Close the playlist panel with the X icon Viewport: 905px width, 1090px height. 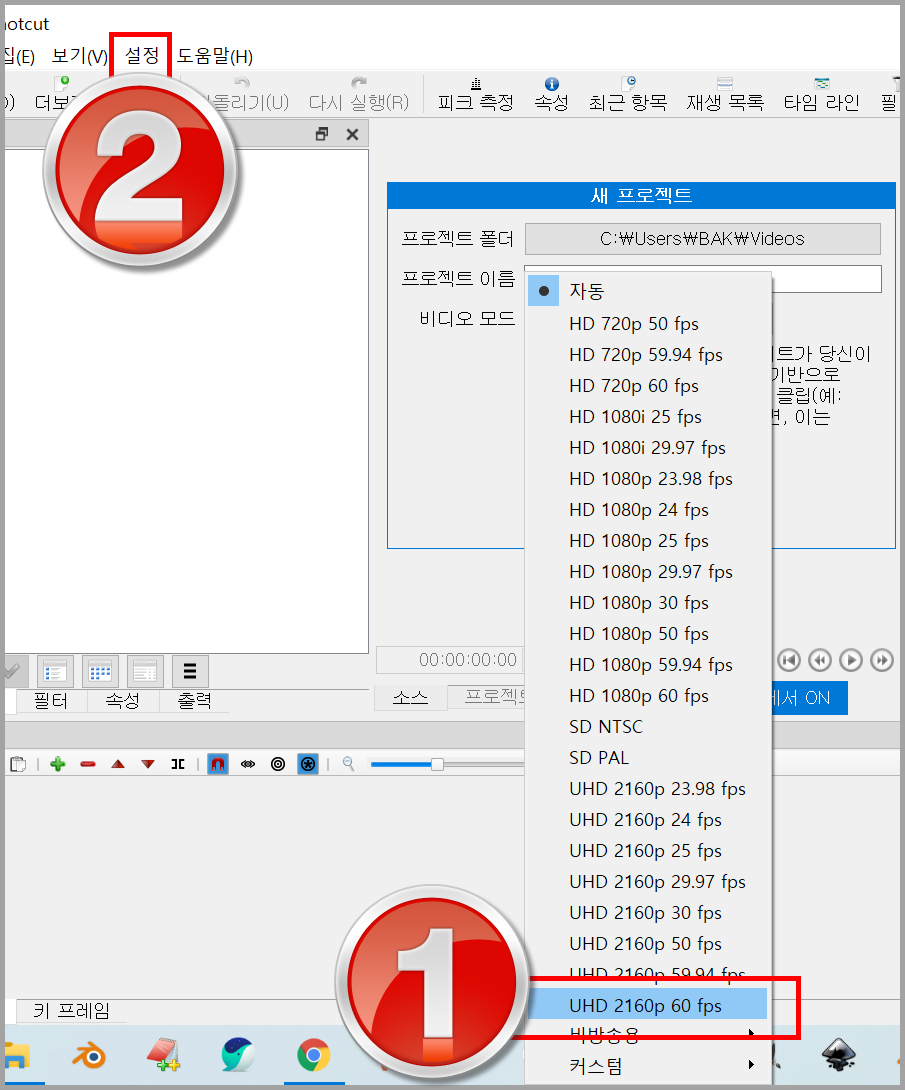352,134
